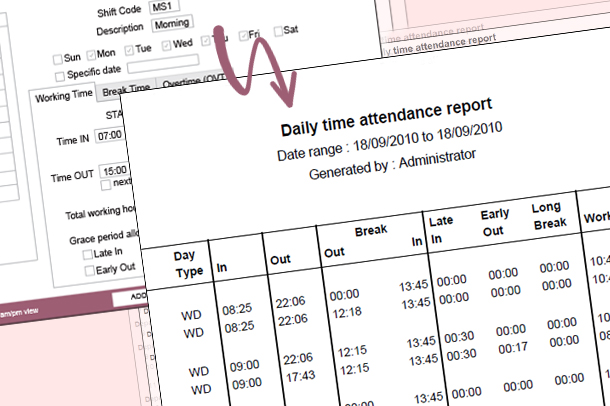Click the Date range line of report
The height and width of the screenshot is (406, 610).
(x=389, y=141)
